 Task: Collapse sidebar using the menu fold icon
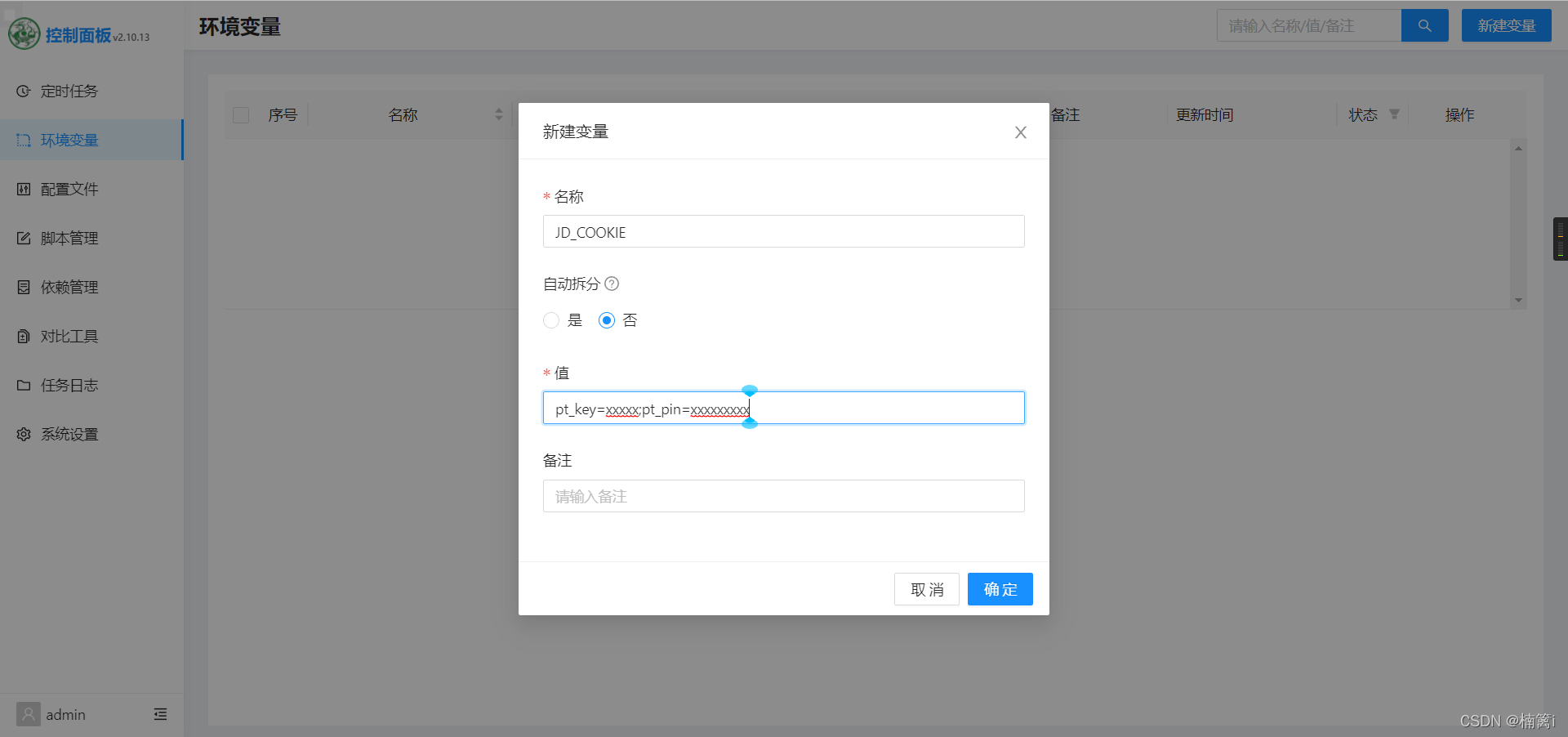tap(160, 715)
